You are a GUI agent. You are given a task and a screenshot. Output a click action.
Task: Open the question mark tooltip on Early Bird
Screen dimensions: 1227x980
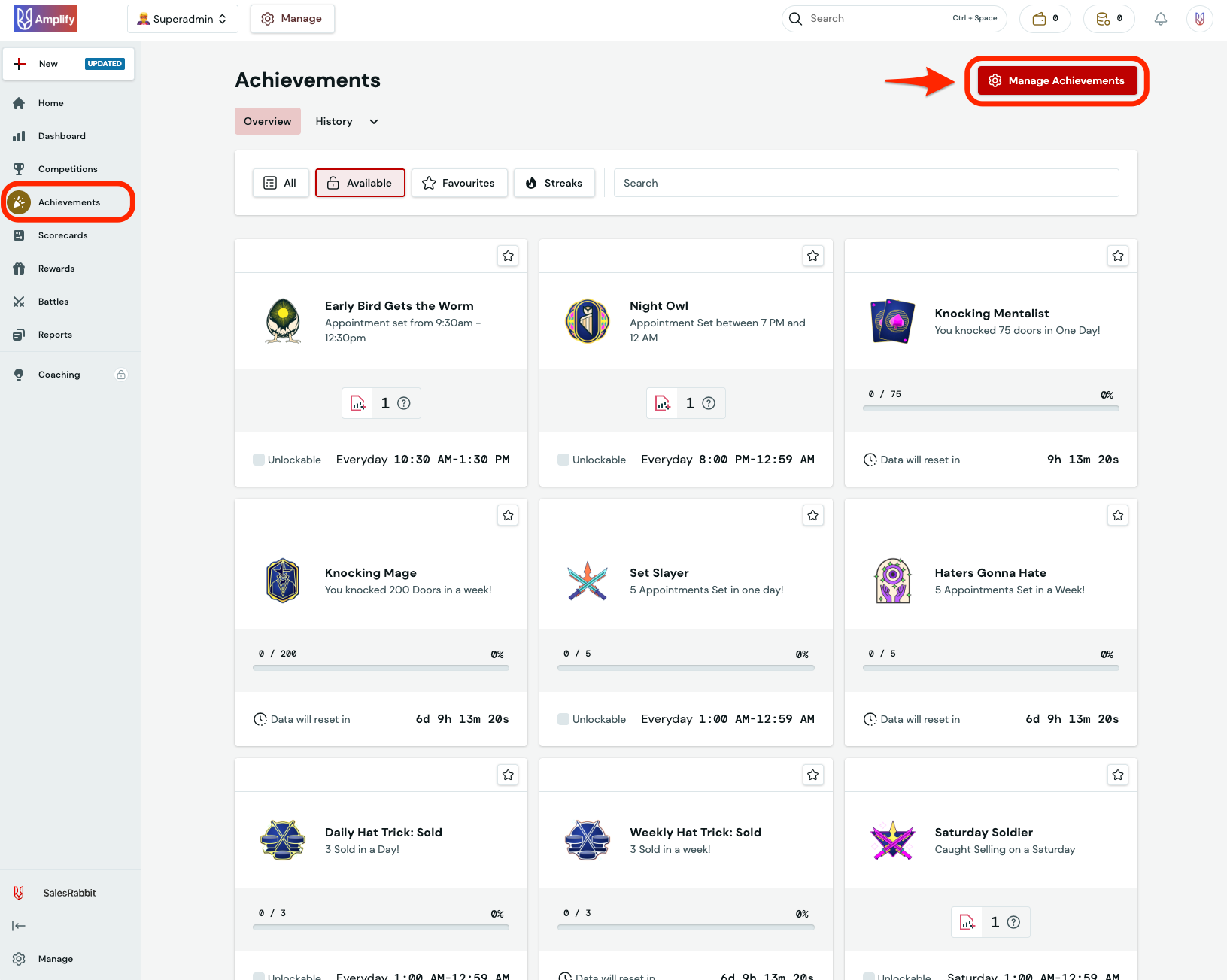405,403
